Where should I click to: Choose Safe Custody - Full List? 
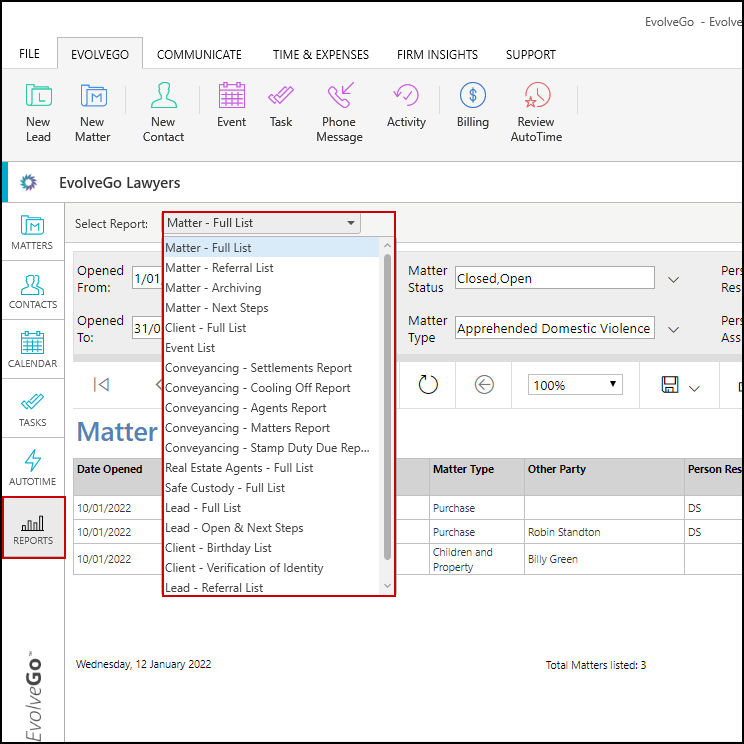point(271,487)
